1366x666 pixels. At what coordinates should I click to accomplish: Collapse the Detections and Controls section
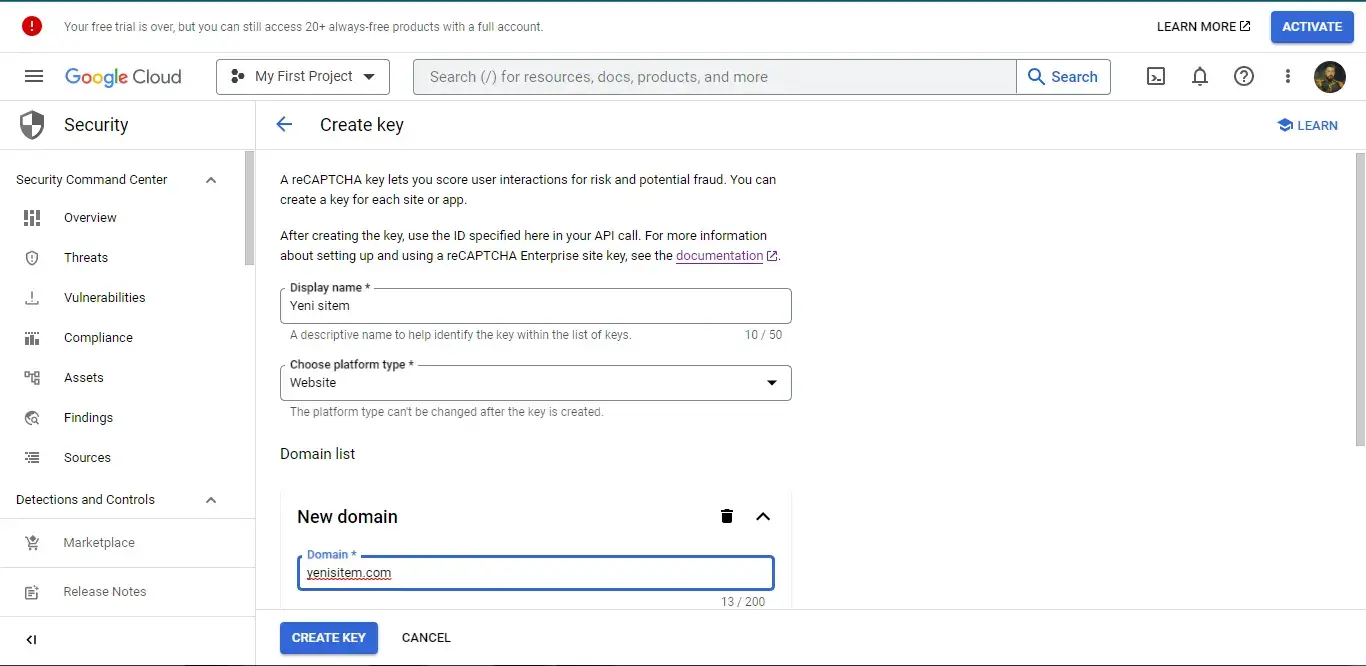(211, 500)
